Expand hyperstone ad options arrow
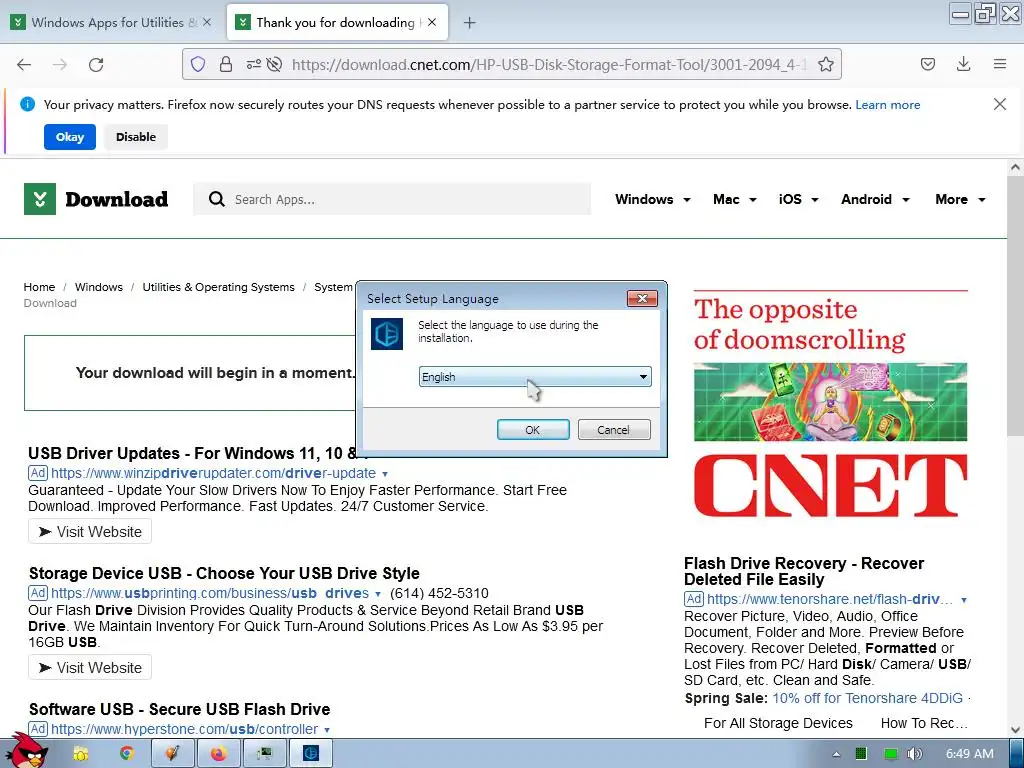This screenshot has width=1024, height=768. pyautogui.click(x=327, y=729)
